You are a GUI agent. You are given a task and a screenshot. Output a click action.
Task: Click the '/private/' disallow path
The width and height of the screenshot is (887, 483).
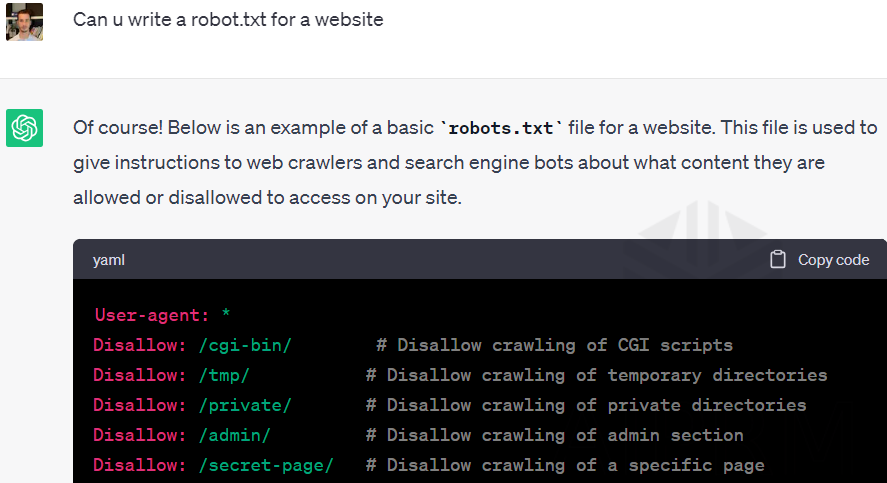[x=245, y=405]
